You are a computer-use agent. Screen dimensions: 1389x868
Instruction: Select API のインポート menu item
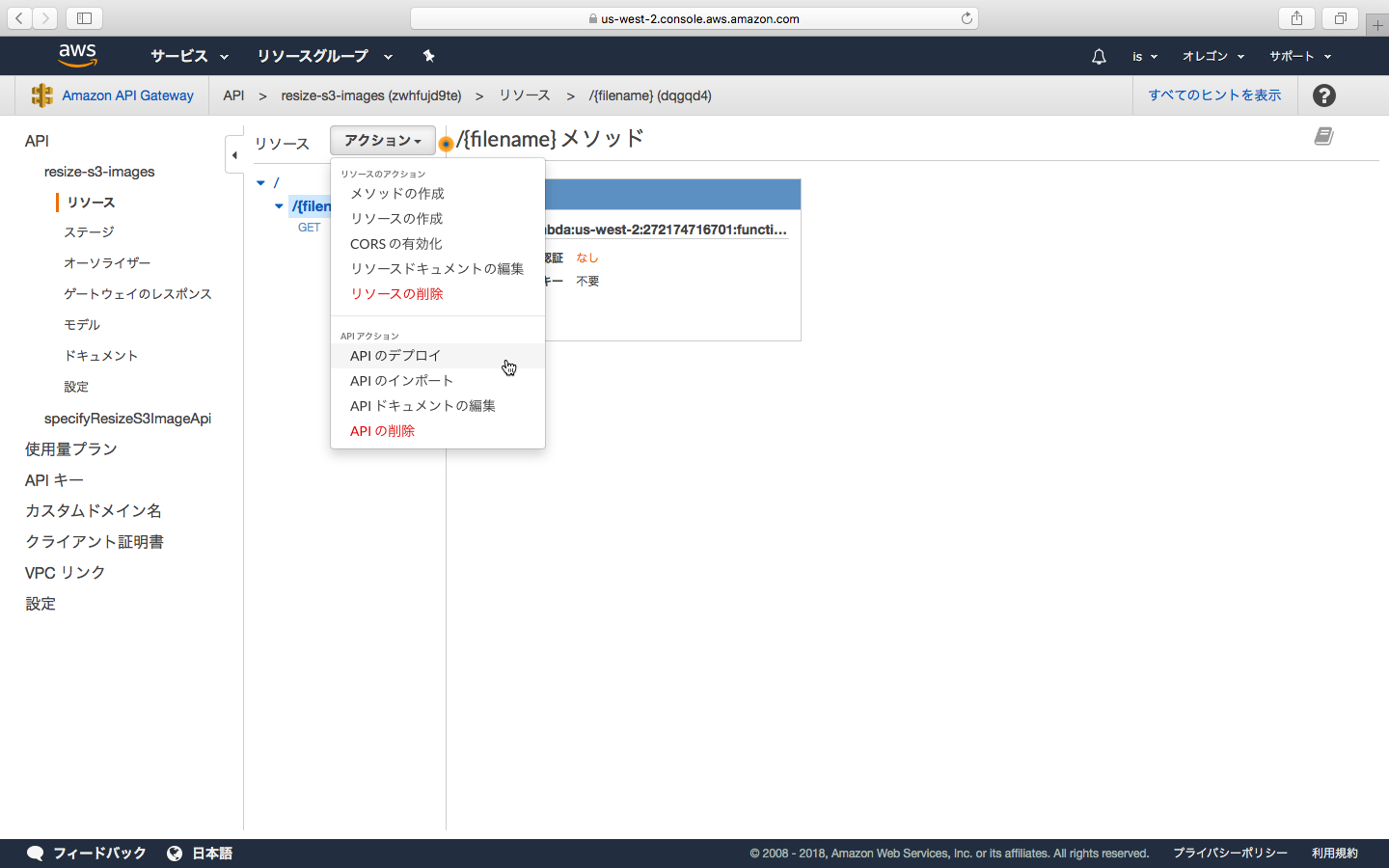437,381
